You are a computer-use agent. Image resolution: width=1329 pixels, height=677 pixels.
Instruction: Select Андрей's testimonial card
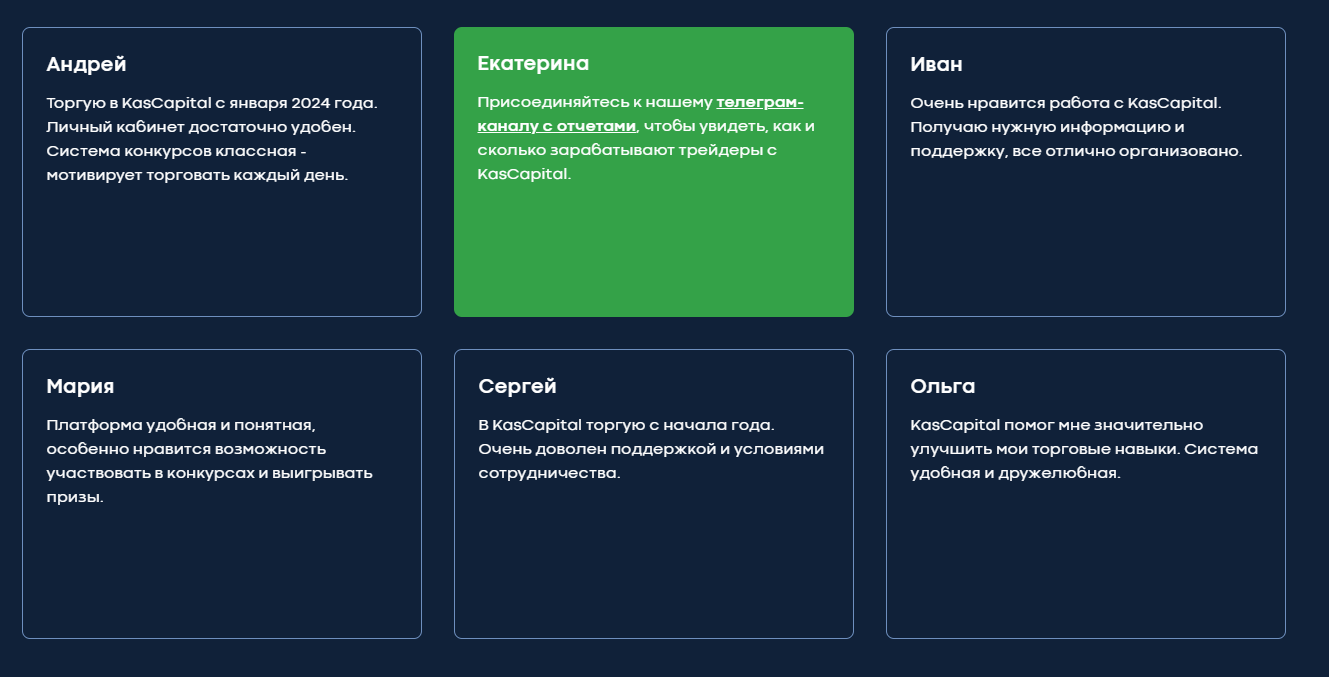pyautogui.click(x=222, y=172)
